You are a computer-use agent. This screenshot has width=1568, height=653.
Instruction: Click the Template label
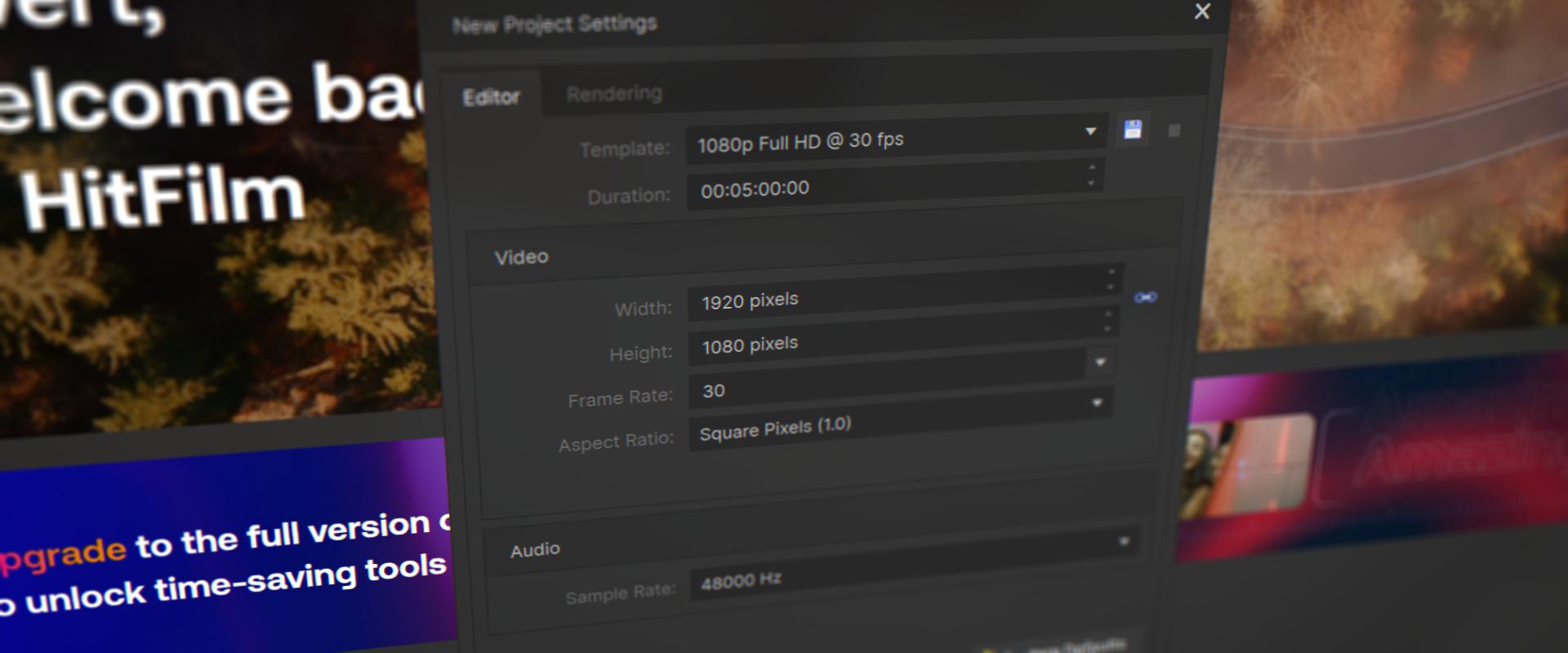(625, 149)
